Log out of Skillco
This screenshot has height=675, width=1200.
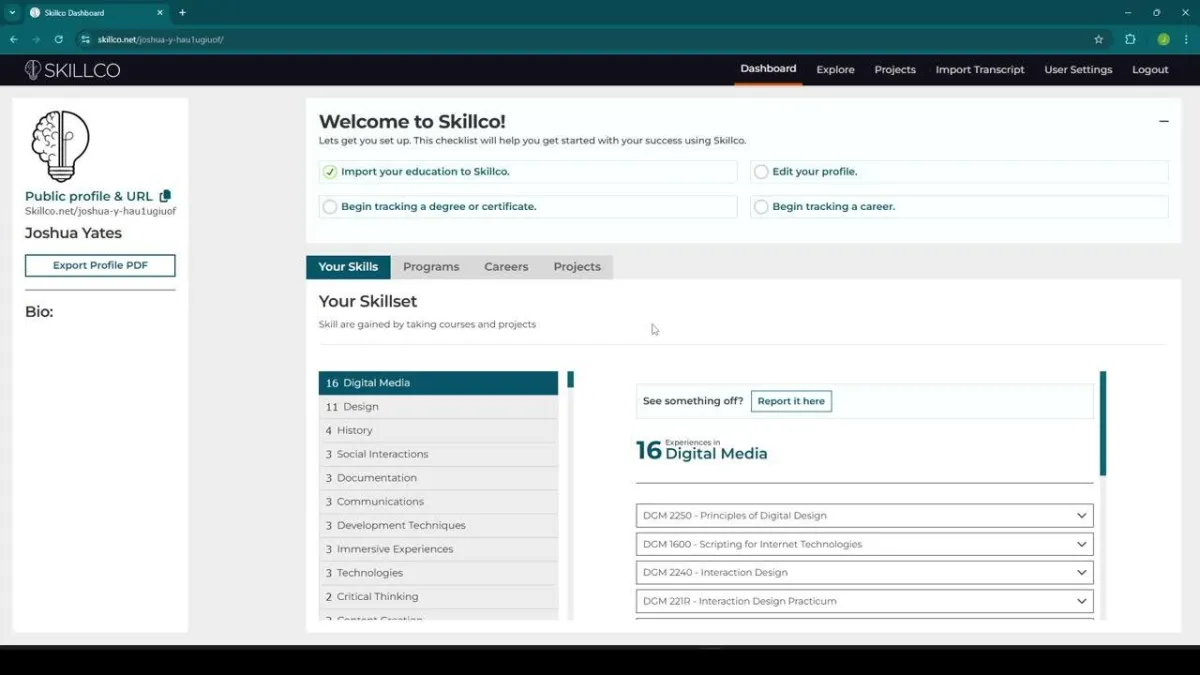point(1150,70)
